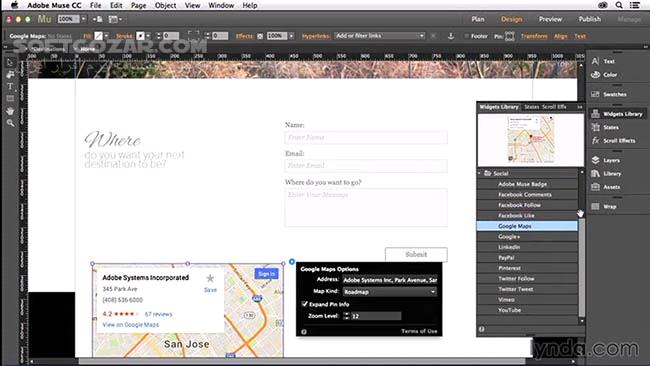Open Notification Center list icon
The image size is (650, 366).
635,5
